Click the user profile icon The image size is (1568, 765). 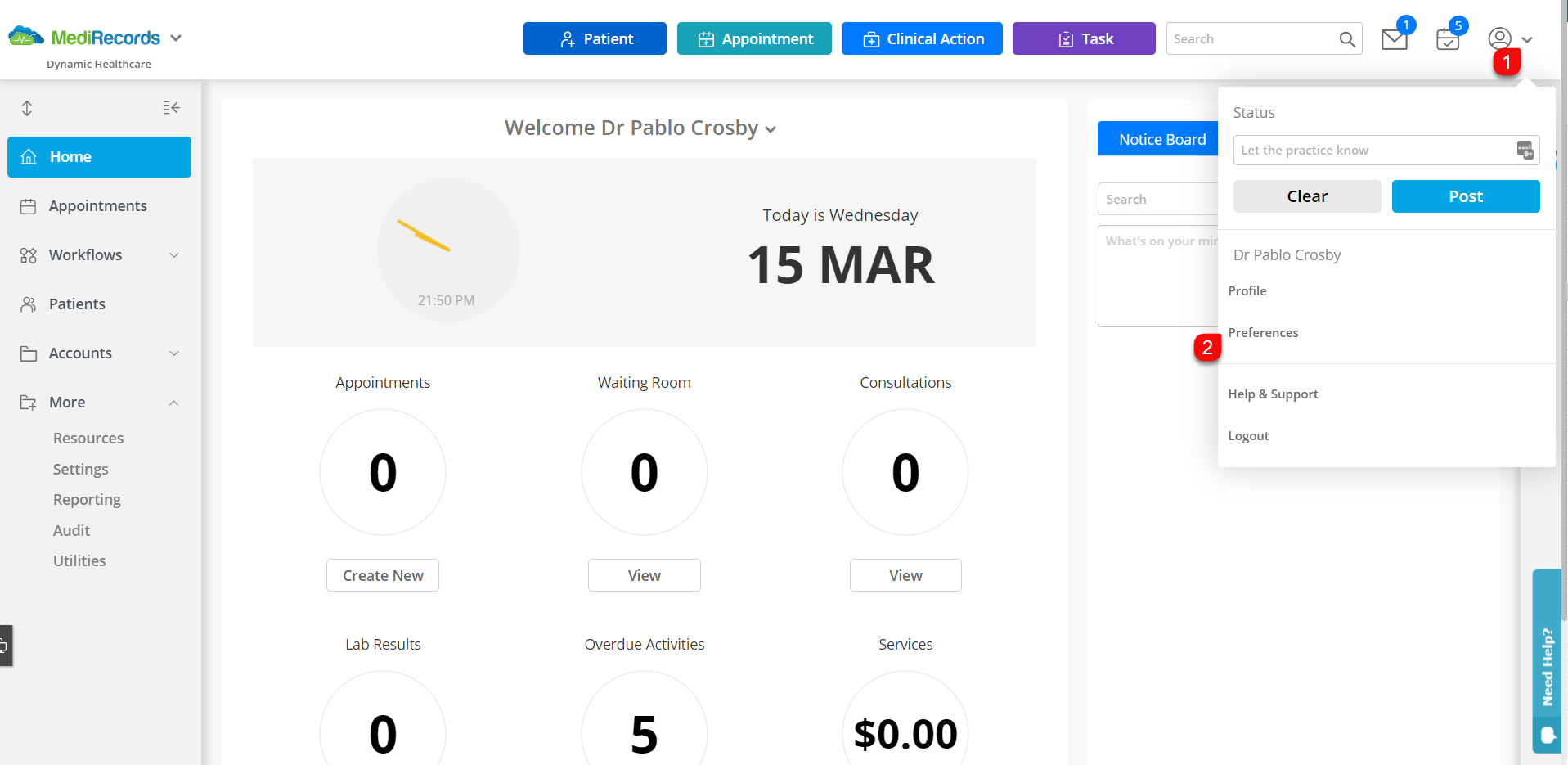[1498, 38]
